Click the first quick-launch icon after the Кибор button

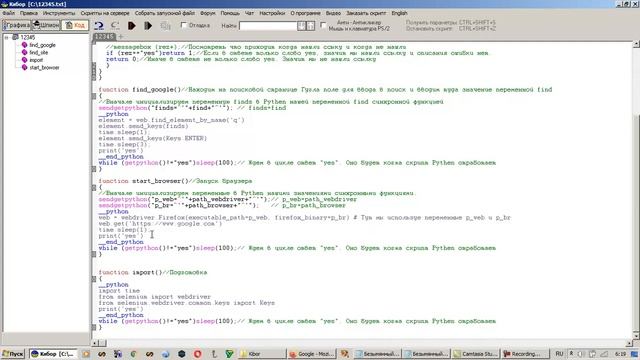coord(86,354)
